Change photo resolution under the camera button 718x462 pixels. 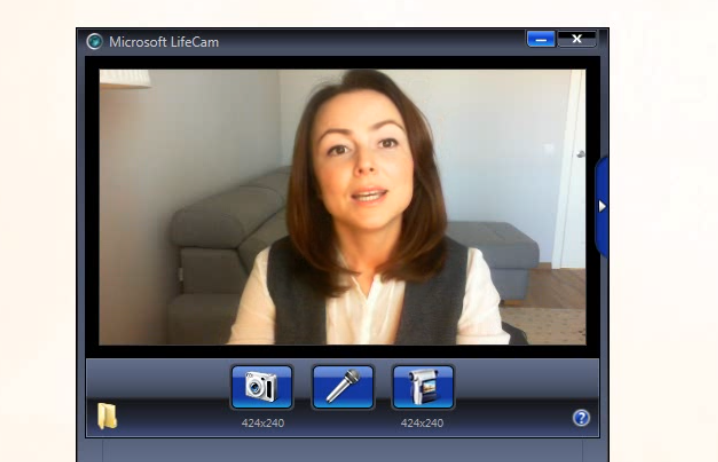pyautogui.click(x=262, y=423)
